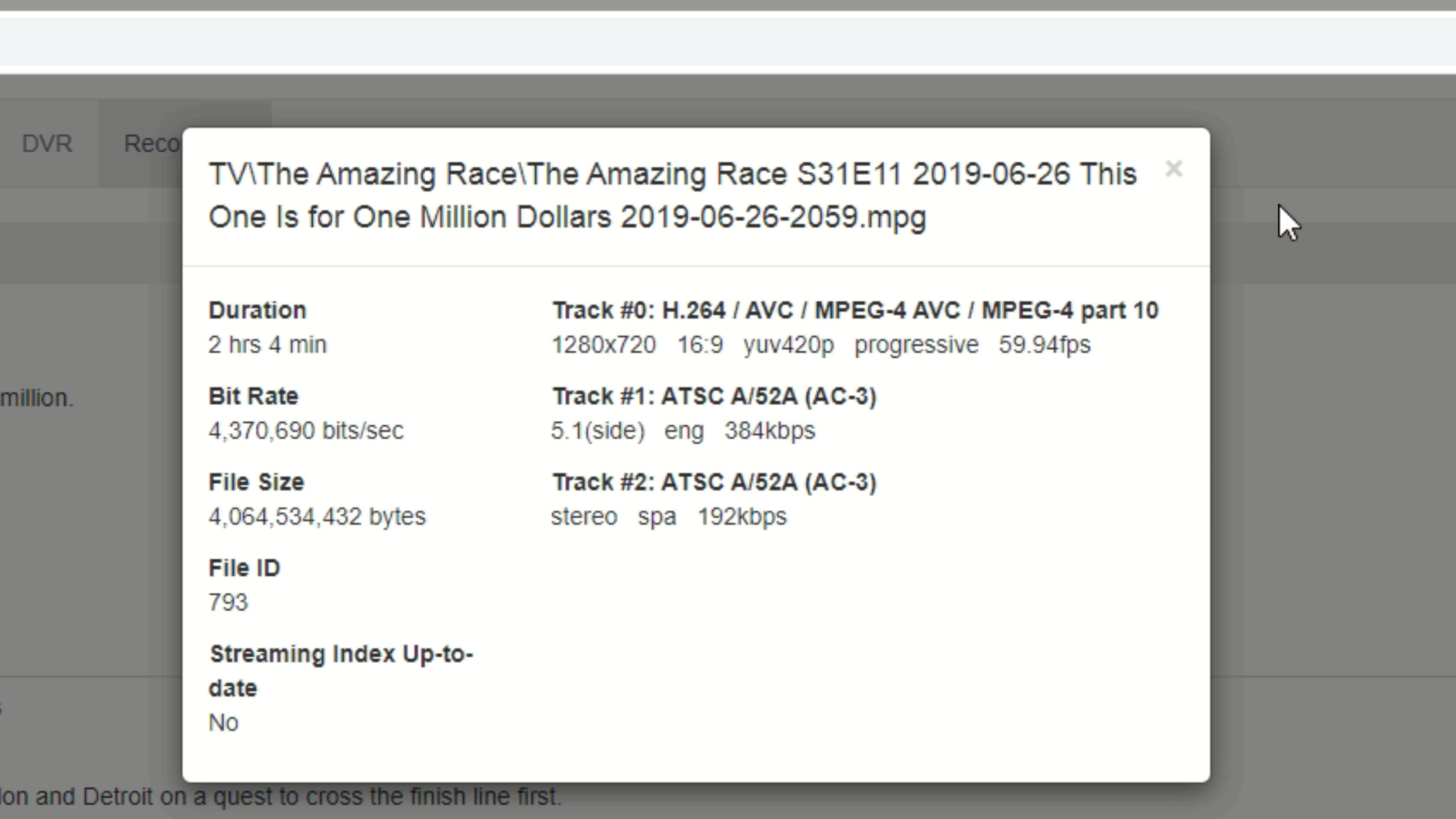Click the 4,370,690 bits/sec value

[x=306, y=431]
